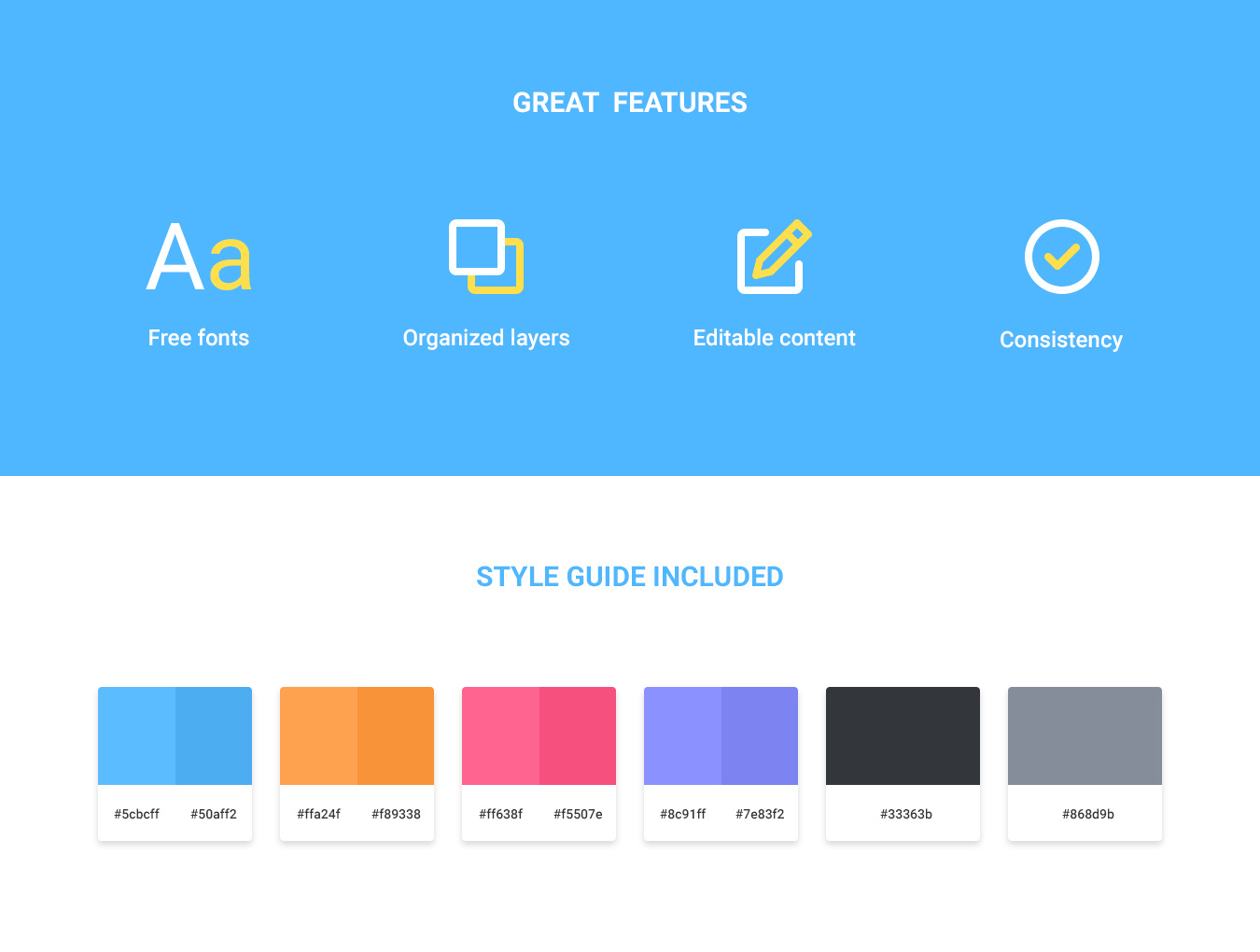Click the editable content pencil icon
The height and width of the screenshot is (952, 1260).
click(774, 257)
